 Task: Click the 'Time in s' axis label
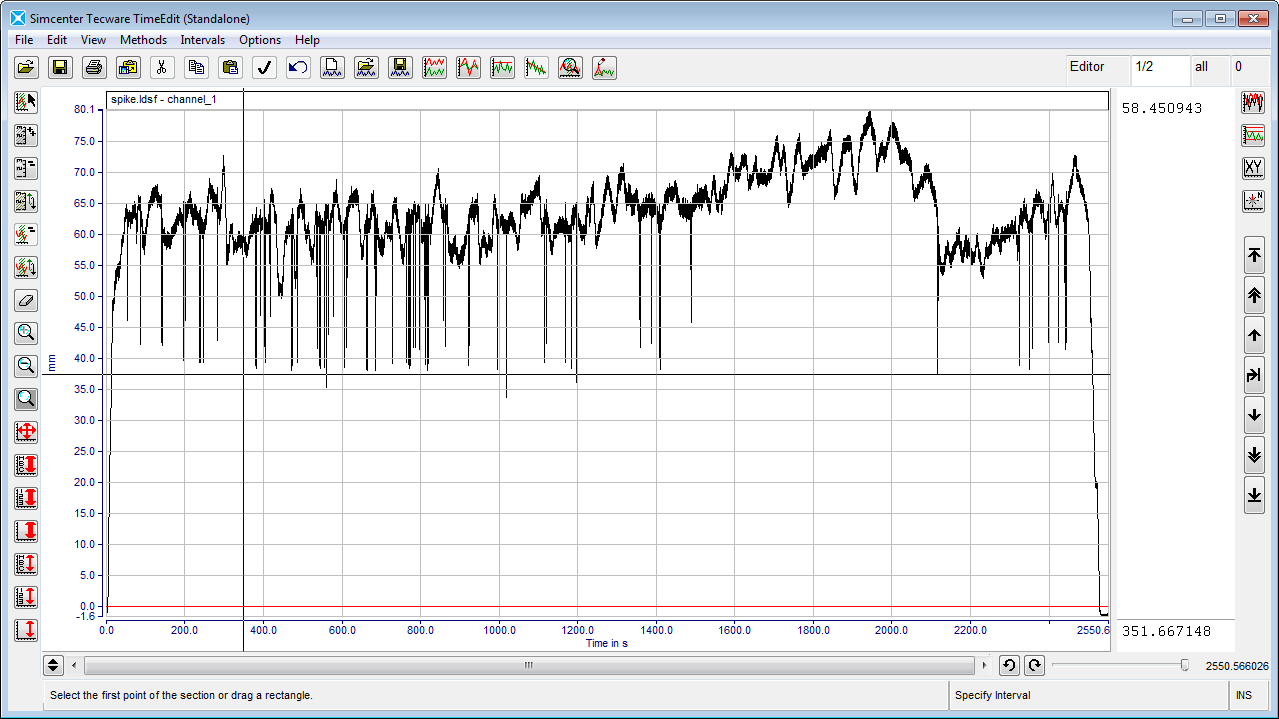tap(607, 643)
